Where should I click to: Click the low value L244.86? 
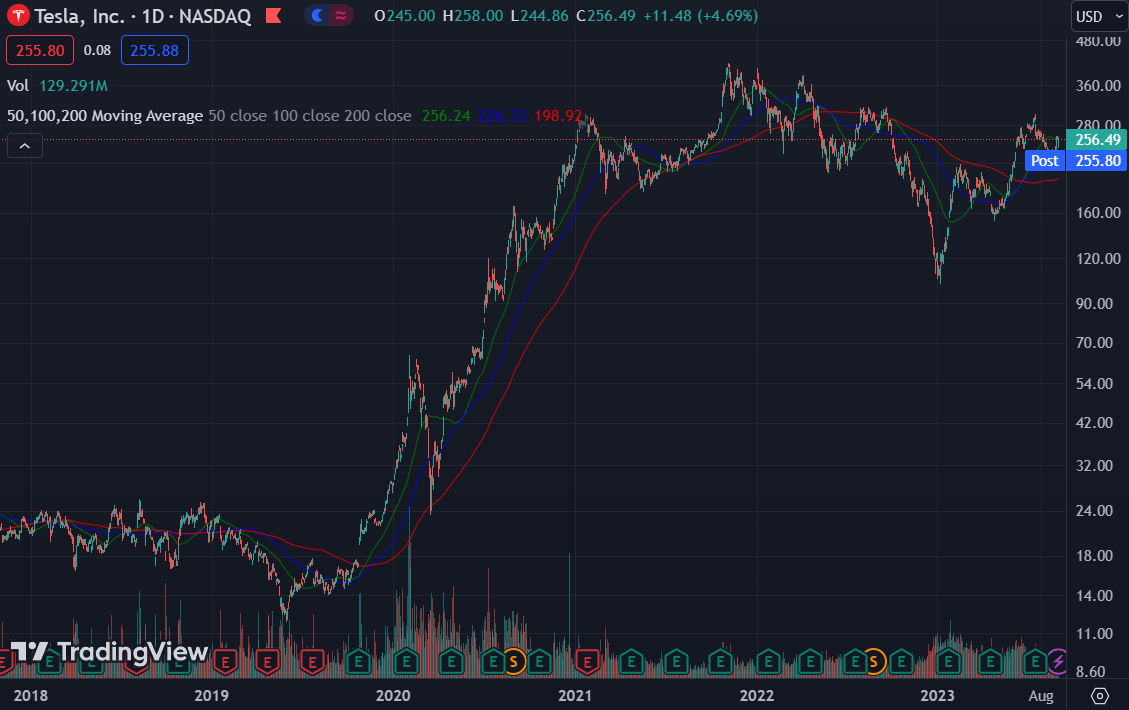pyautogui.click(x=539, y=16)
